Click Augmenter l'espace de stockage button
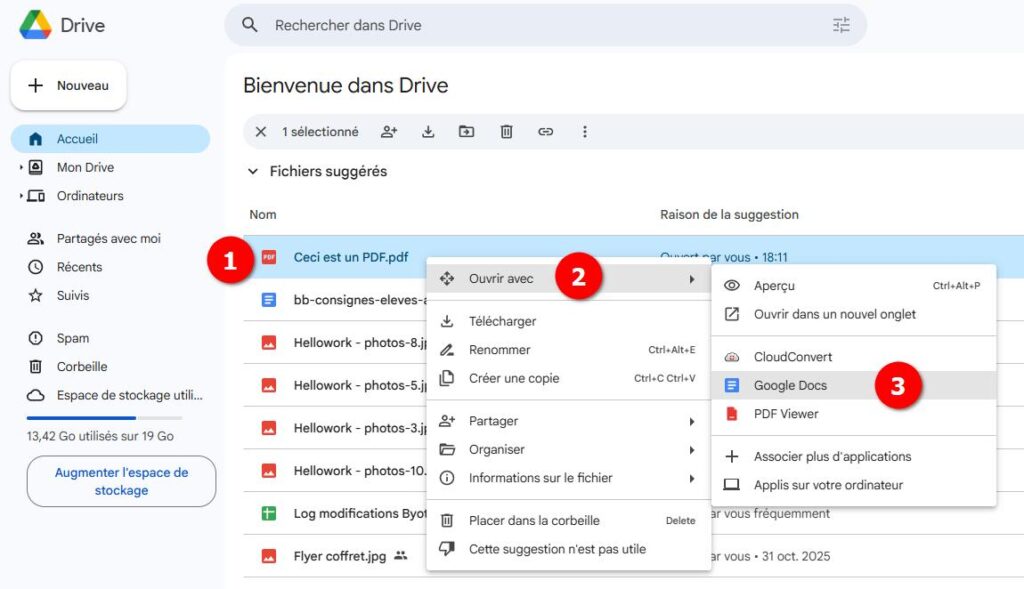Viewport: 1024px width, 589px height. tap(121, 481)
